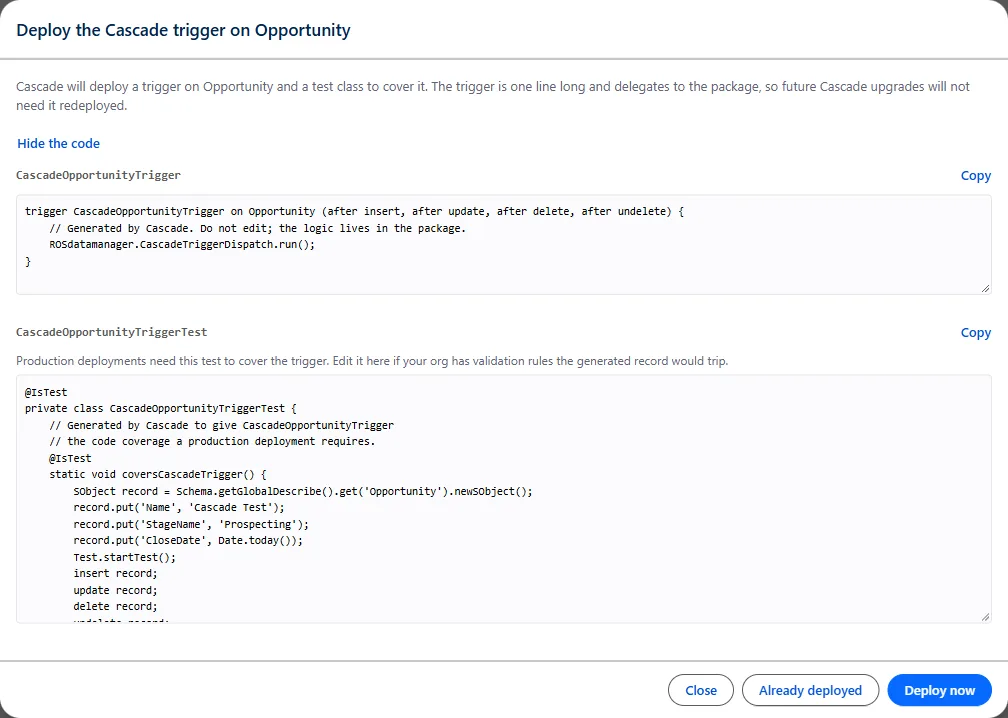Click the line record.put('StageName', 'Prospecting');
Viewport: 1008px width, 718px height.
pos(191,524)
